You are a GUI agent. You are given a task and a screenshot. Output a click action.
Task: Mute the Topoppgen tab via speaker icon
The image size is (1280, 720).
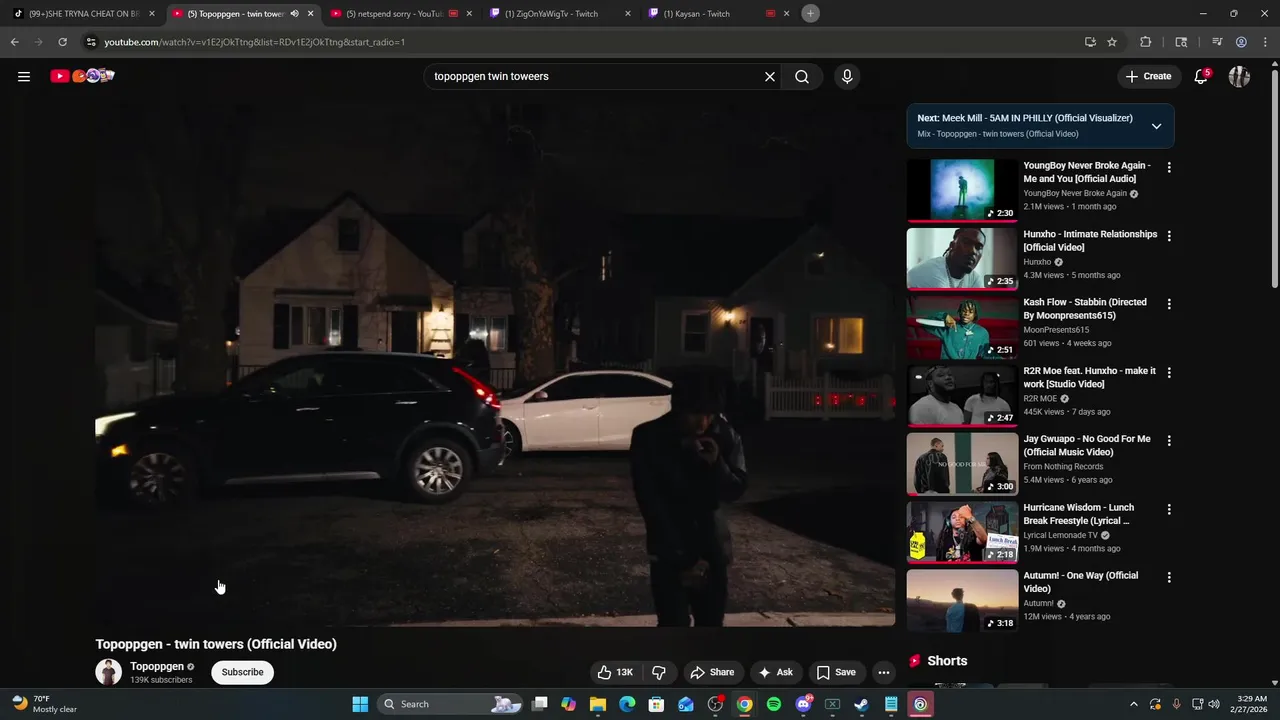[x=294, y=14]
